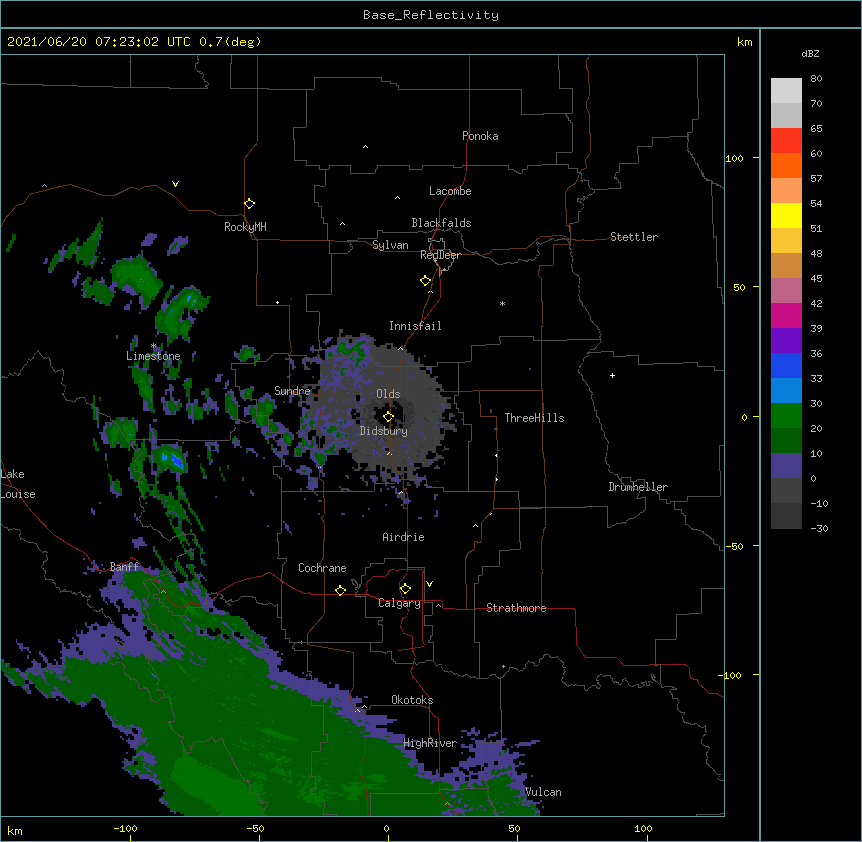Click the yellow diamond marker below Cochrane
Screen dimensions: 862x842
(x=340, y=590)
